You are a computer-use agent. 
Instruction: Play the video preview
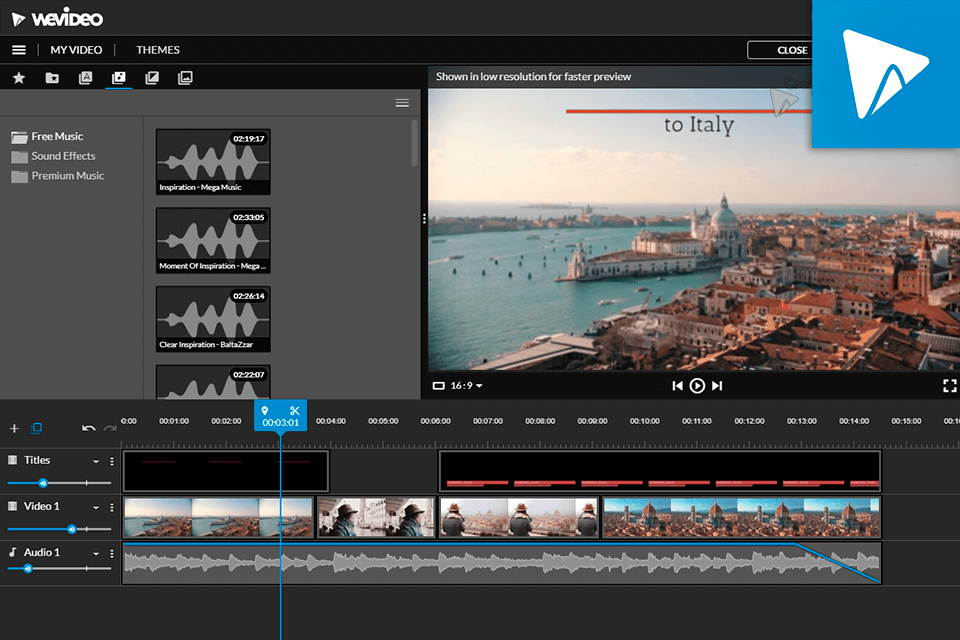697,386
